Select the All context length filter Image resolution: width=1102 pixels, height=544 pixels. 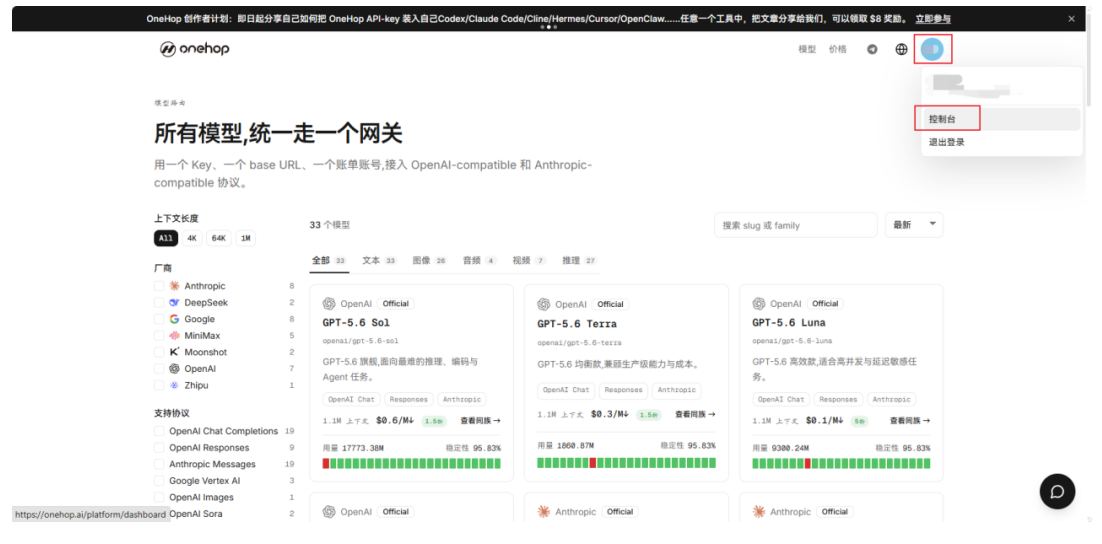165,238
